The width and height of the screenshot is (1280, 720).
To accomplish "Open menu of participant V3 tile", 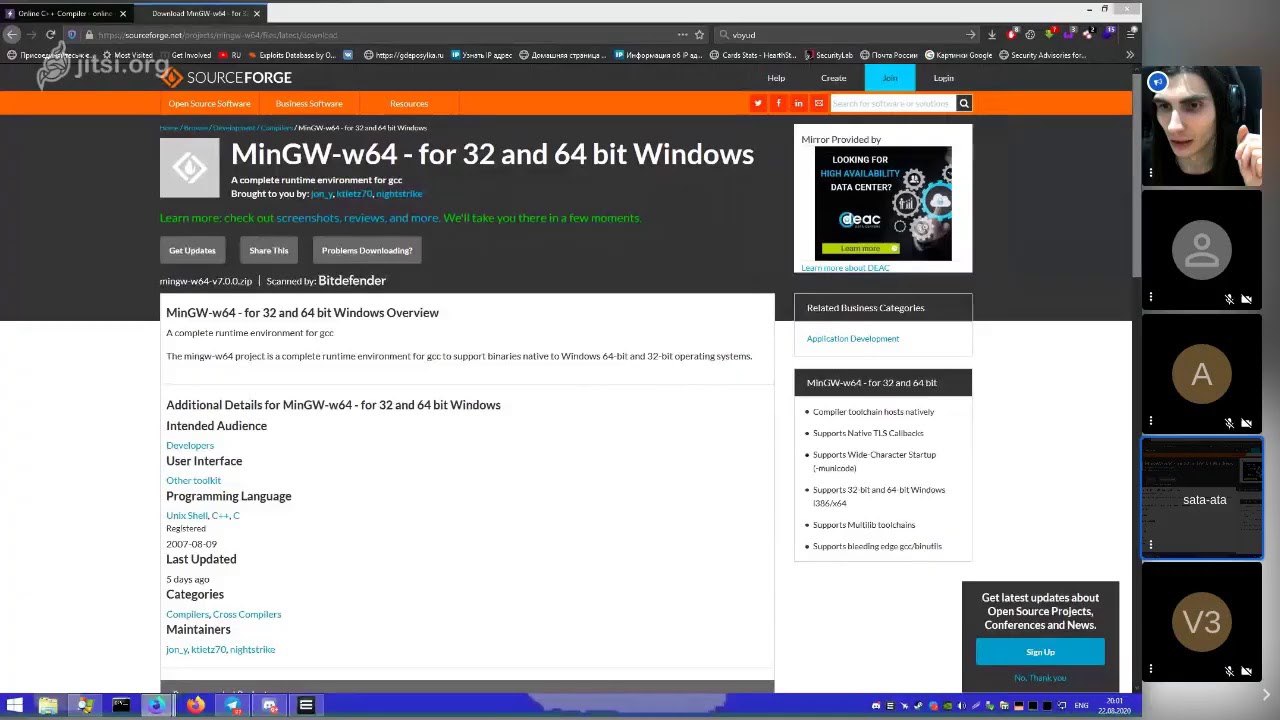I will [1151, 669].
